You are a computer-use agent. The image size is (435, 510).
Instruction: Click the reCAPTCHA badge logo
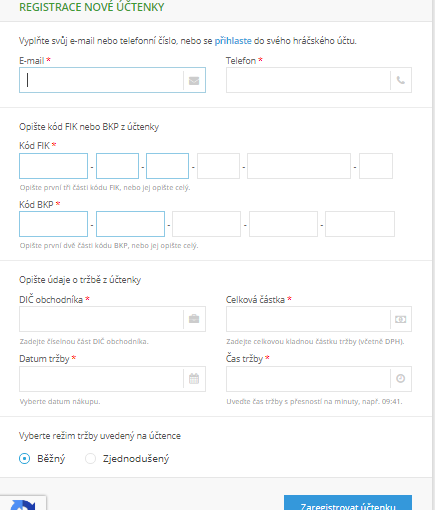pos(23,504)
